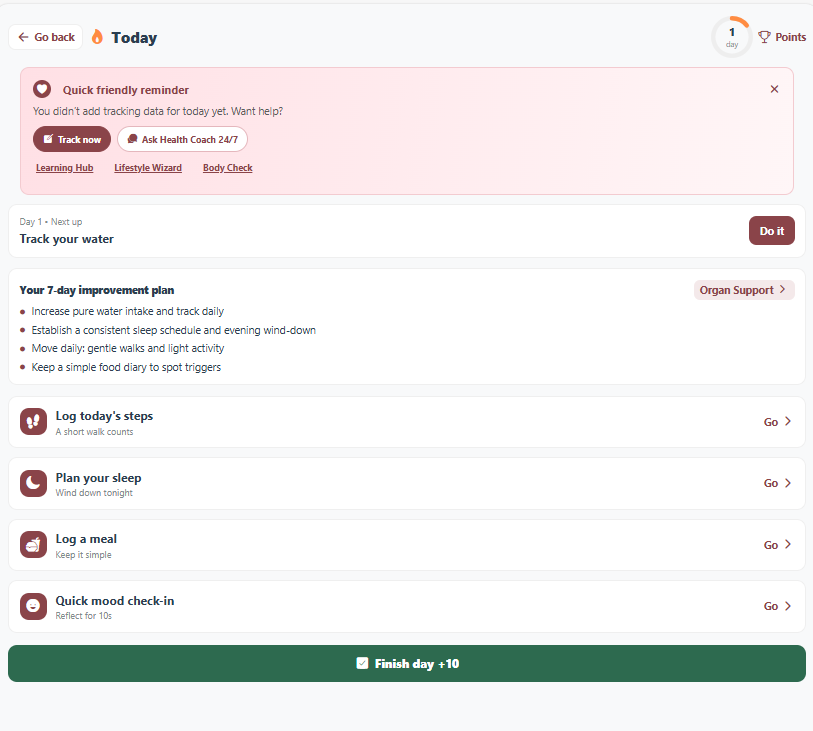Dismiss the Quick friendly reminder banner
The image size is (813, 731).
[x=774, y=89]
